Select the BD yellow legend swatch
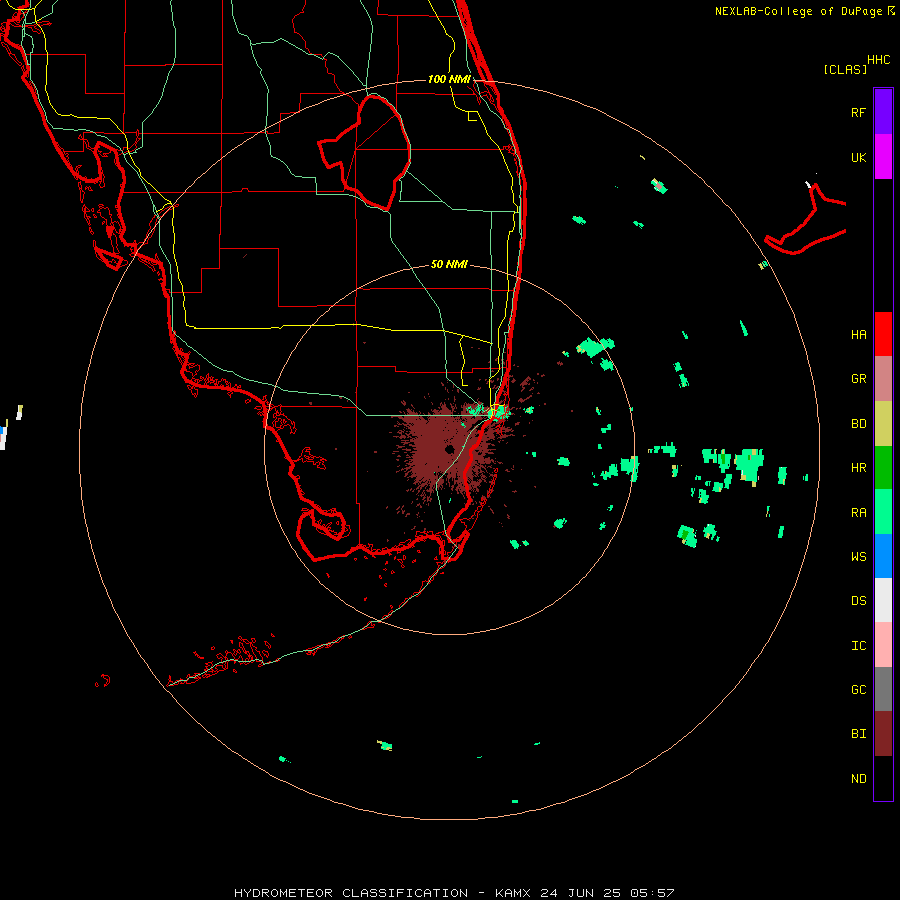The image size is (900, 900). click(883, 423)
